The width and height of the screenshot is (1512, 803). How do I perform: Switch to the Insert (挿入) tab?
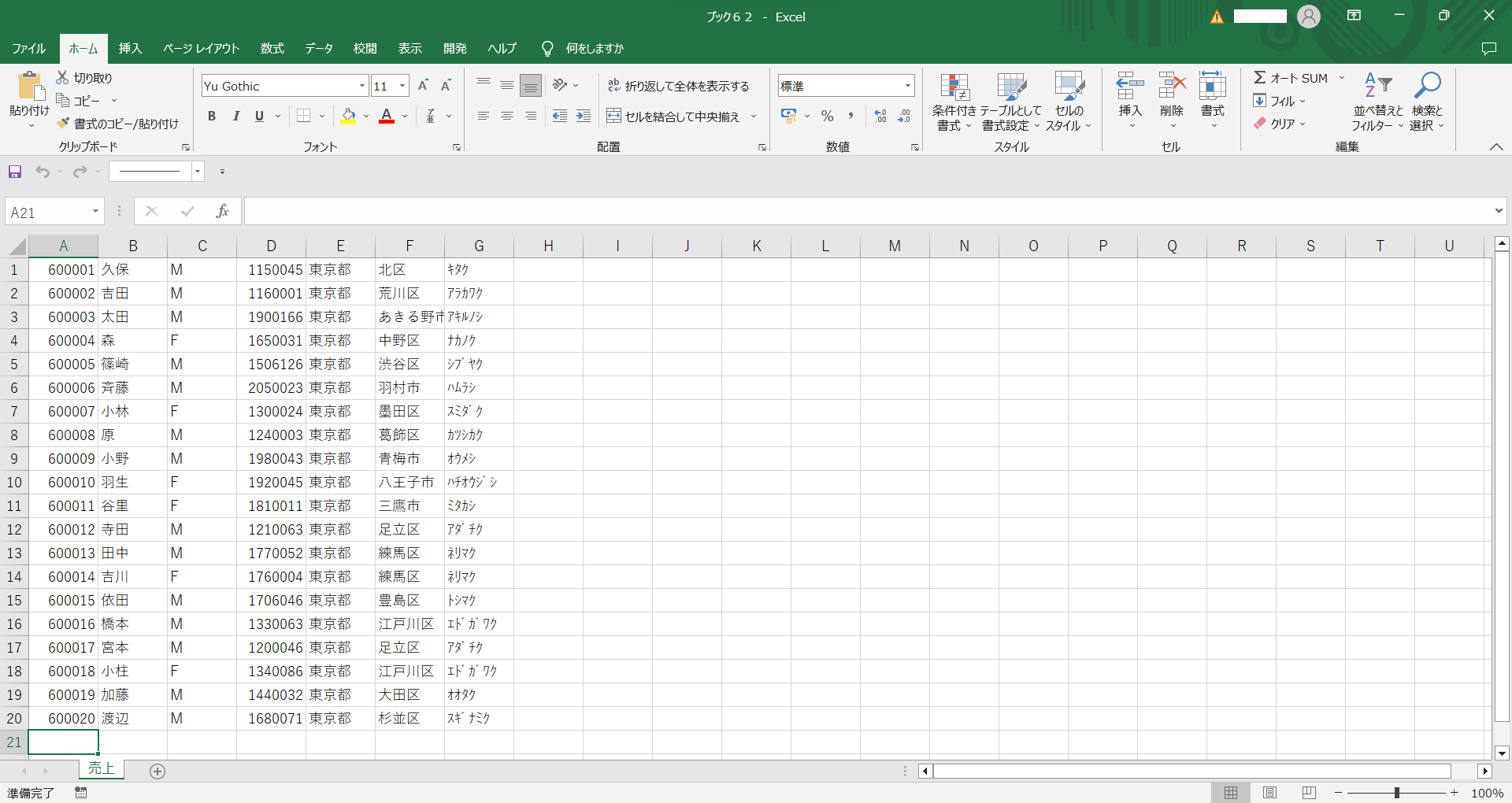coord(130,48)
